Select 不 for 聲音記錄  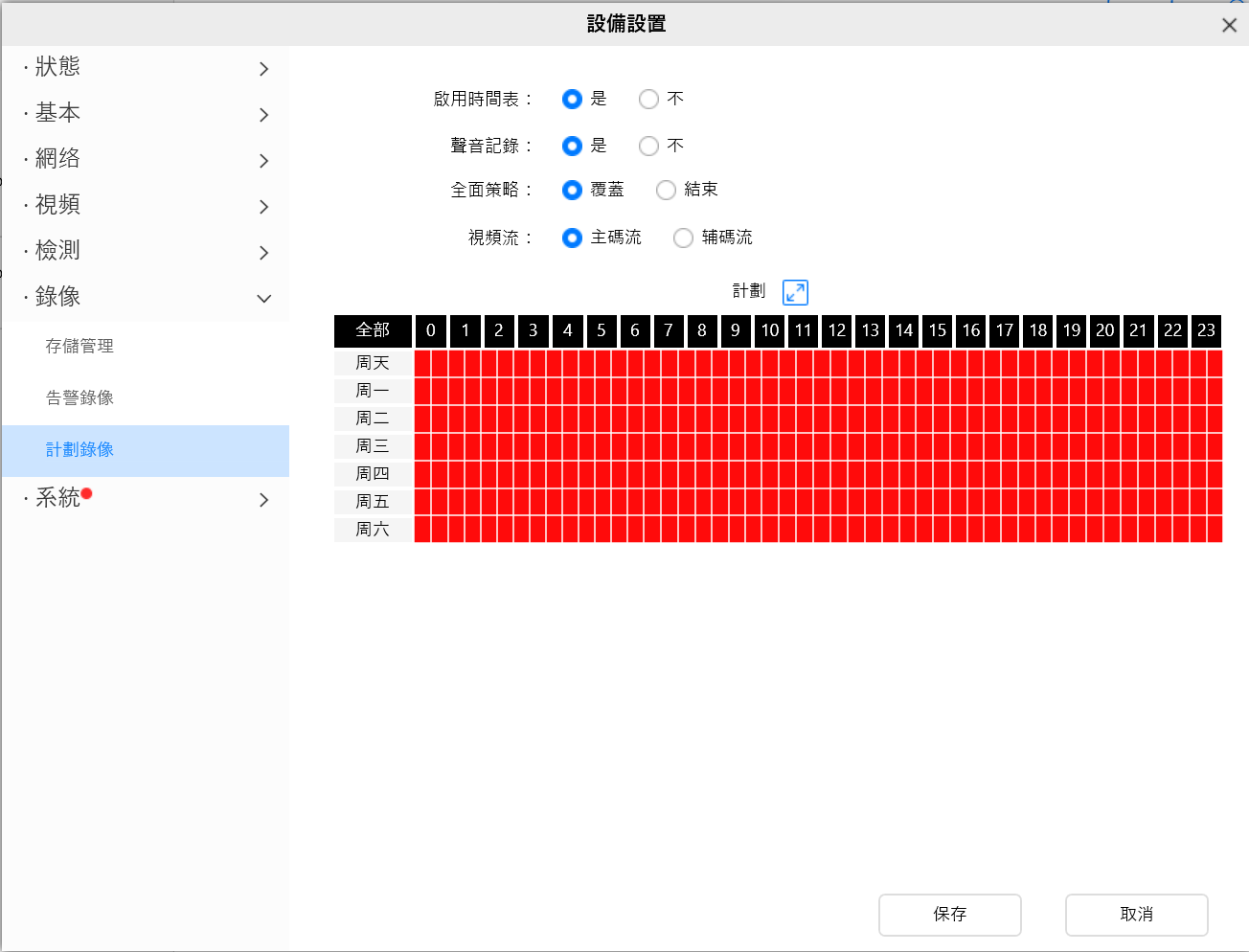(648, 146)
